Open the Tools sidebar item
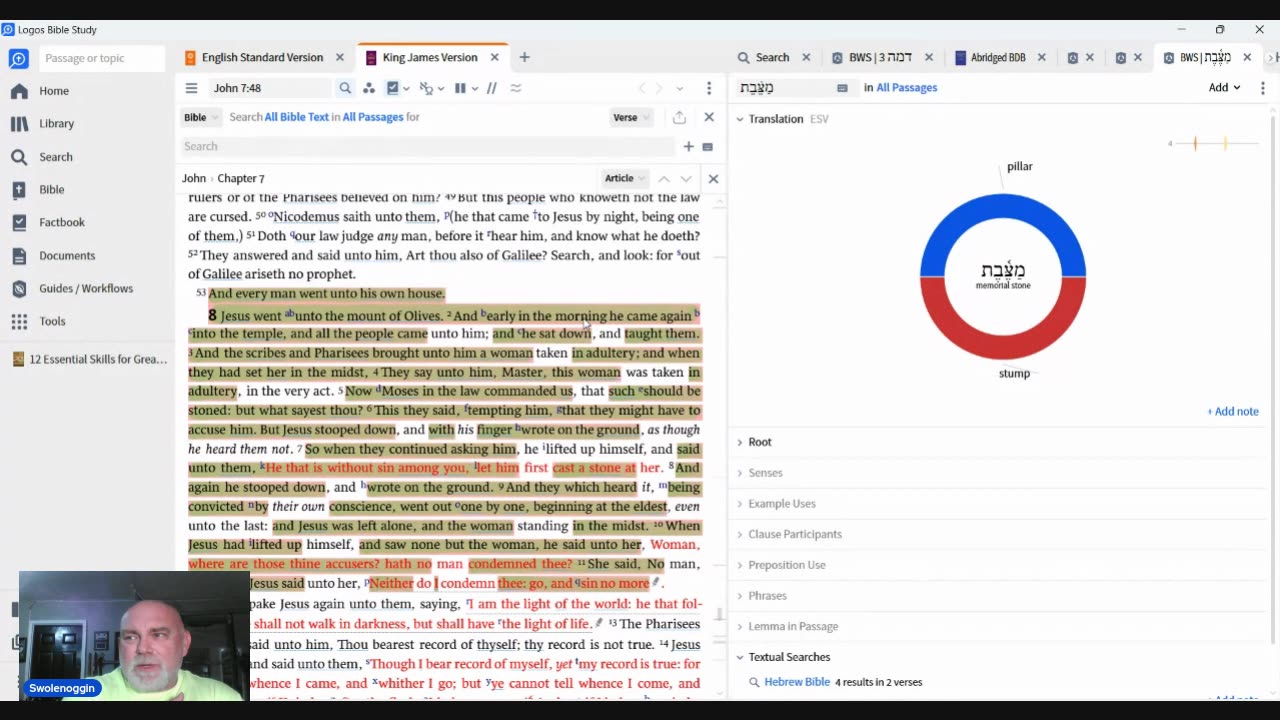 [52, 321]
